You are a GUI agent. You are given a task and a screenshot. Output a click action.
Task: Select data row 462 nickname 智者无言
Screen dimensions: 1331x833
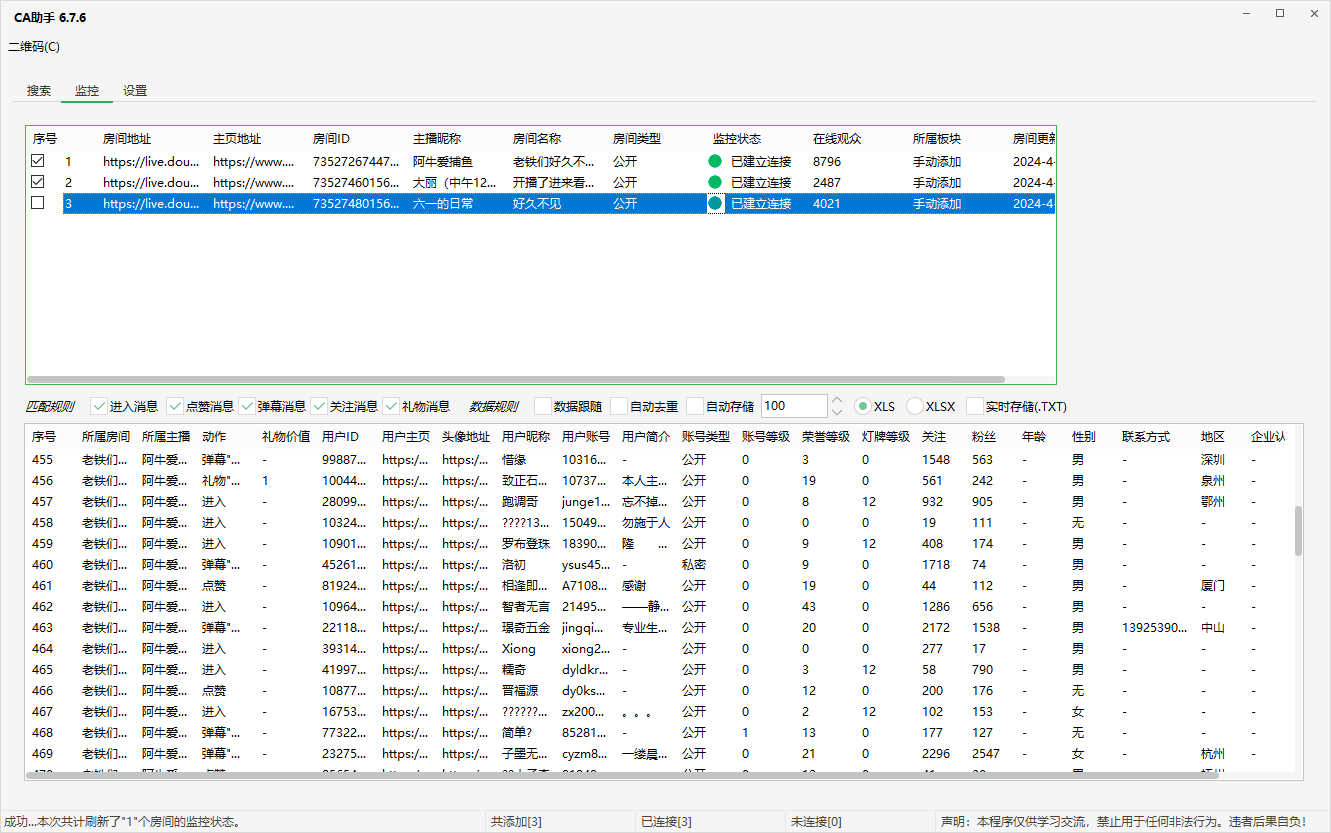pyautogui.click(x=659, y=607)
